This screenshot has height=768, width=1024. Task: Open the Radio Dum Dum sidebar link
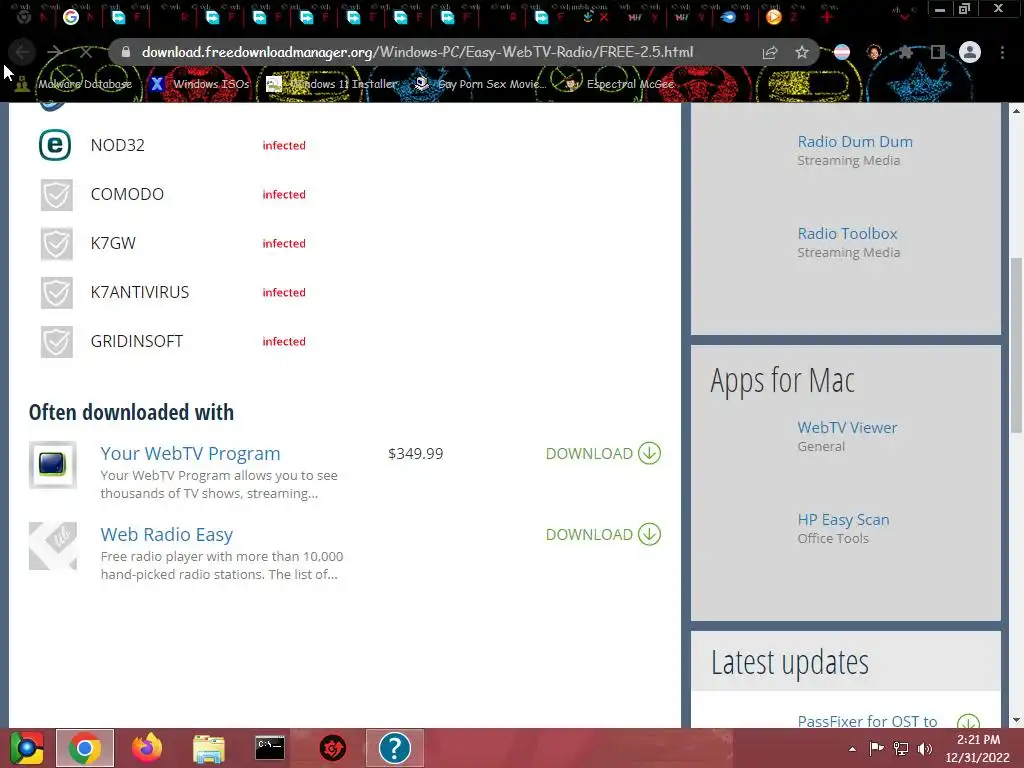click(855, 142)
